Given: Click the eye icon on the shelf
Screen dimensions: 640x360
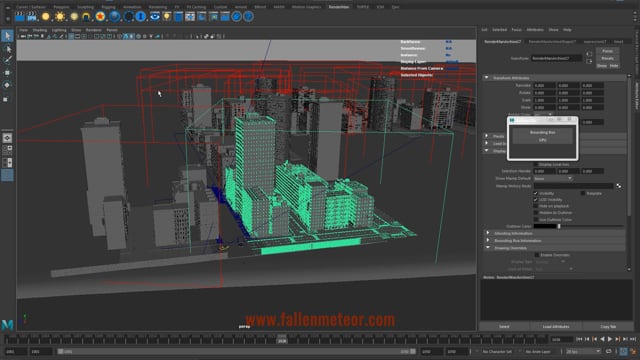Looking at the screenshot, I should [155, 17].
